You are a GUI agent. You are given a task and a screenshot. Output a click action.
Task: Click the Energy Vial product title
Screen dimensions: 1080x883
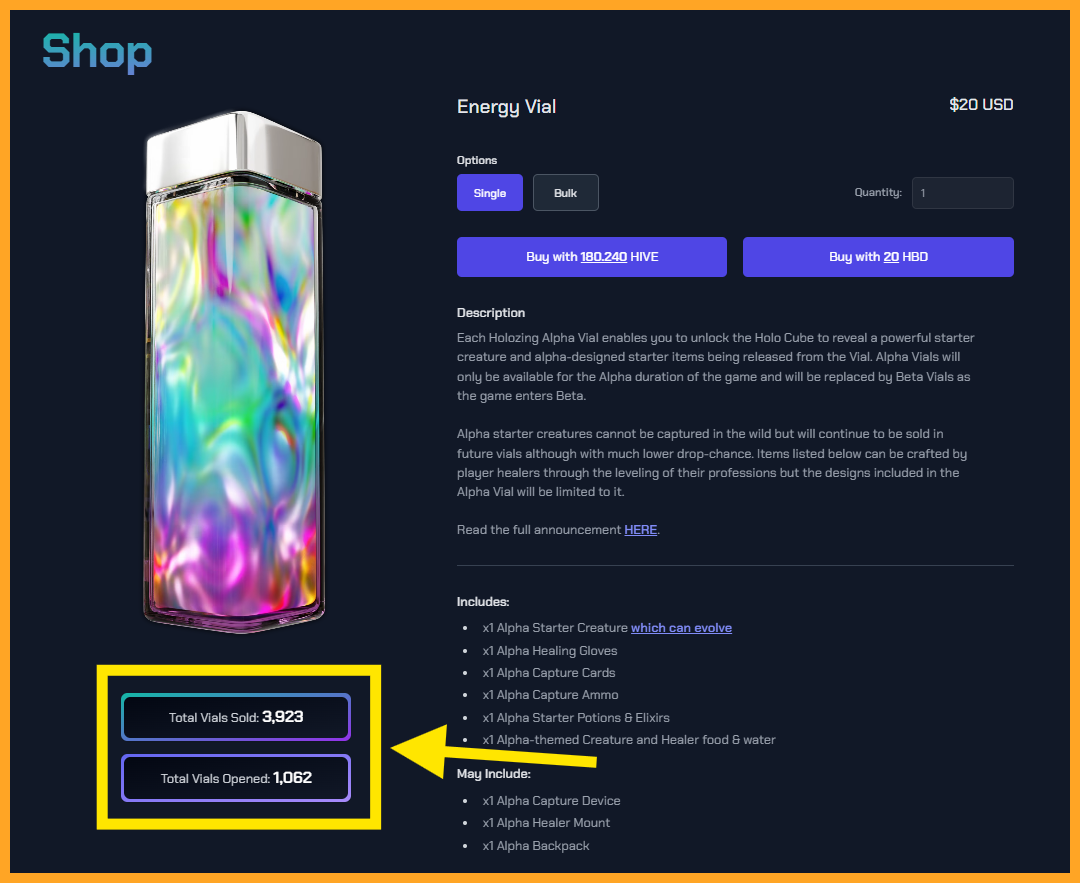(x=506, y=107)
